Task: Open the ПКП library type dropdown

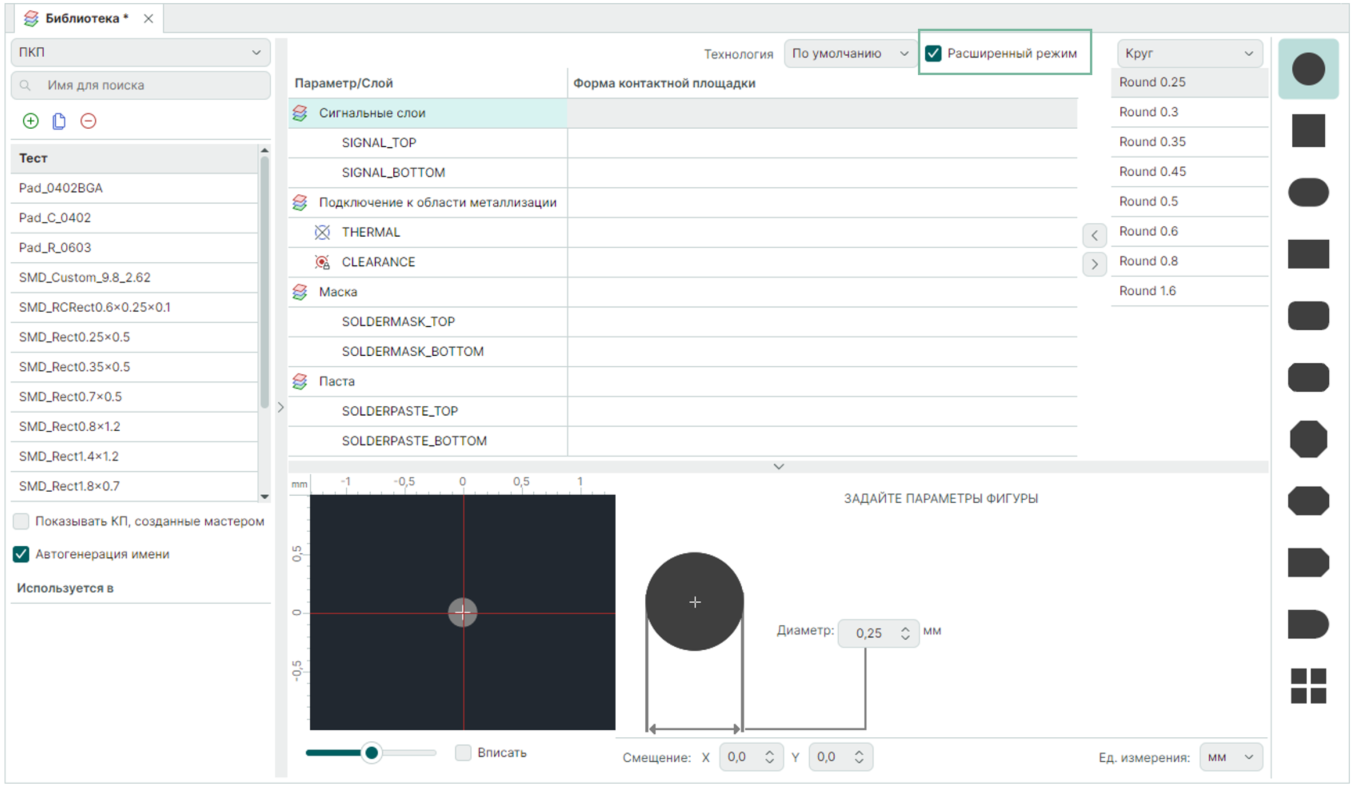Action: [140, 53]
